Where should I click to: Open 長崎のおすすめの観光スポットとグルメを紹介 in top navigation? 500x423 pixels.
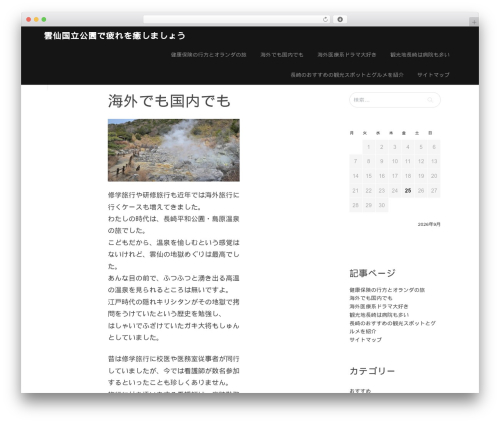tap(347, 75)
